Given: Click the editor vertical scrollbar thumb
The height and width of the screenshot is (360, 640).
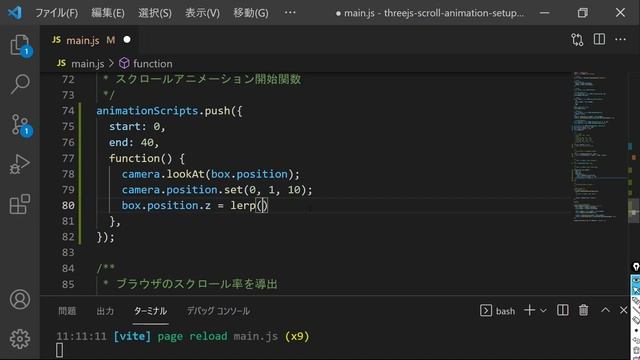Looking at the screenshot, I should (633, 210).
